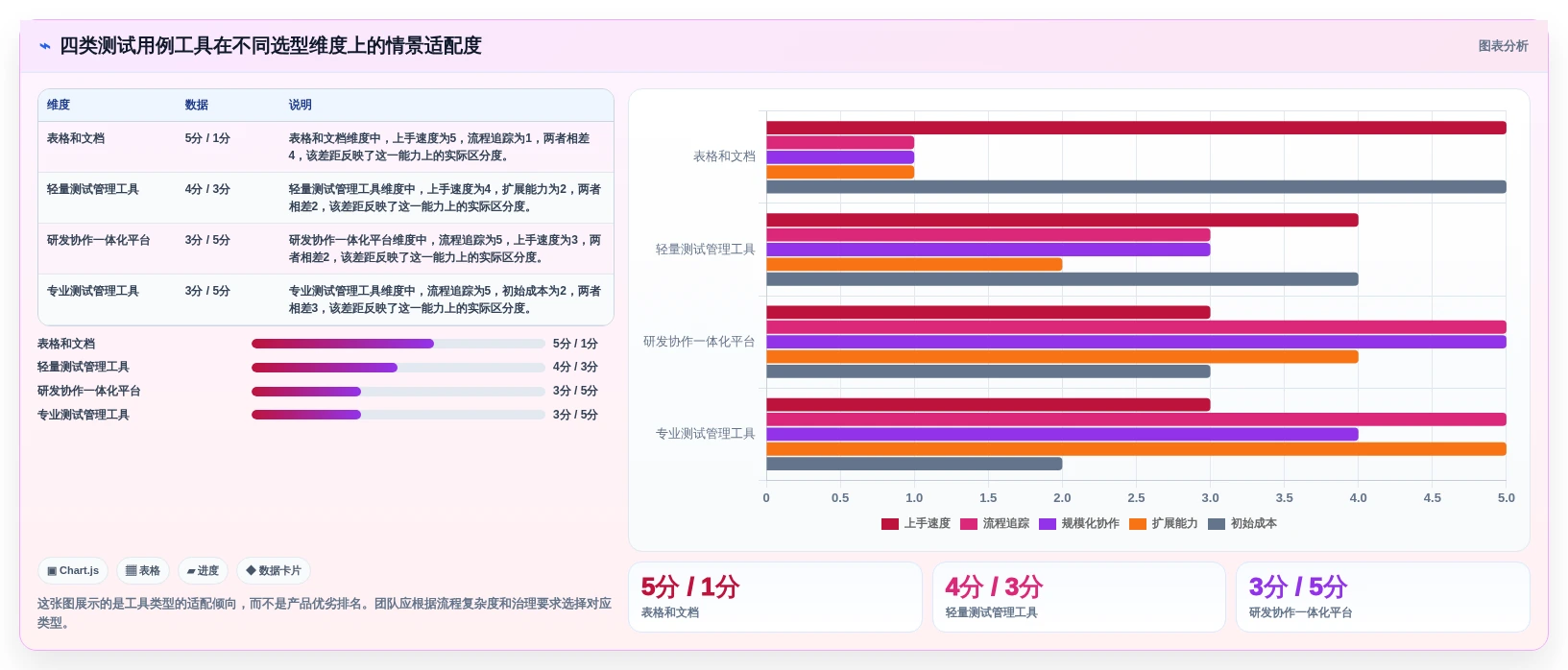Viewport: 1568px width, 670px height.
Task: Click the 5.0 x-axis tick value
Action: [x=1506, y=498]
